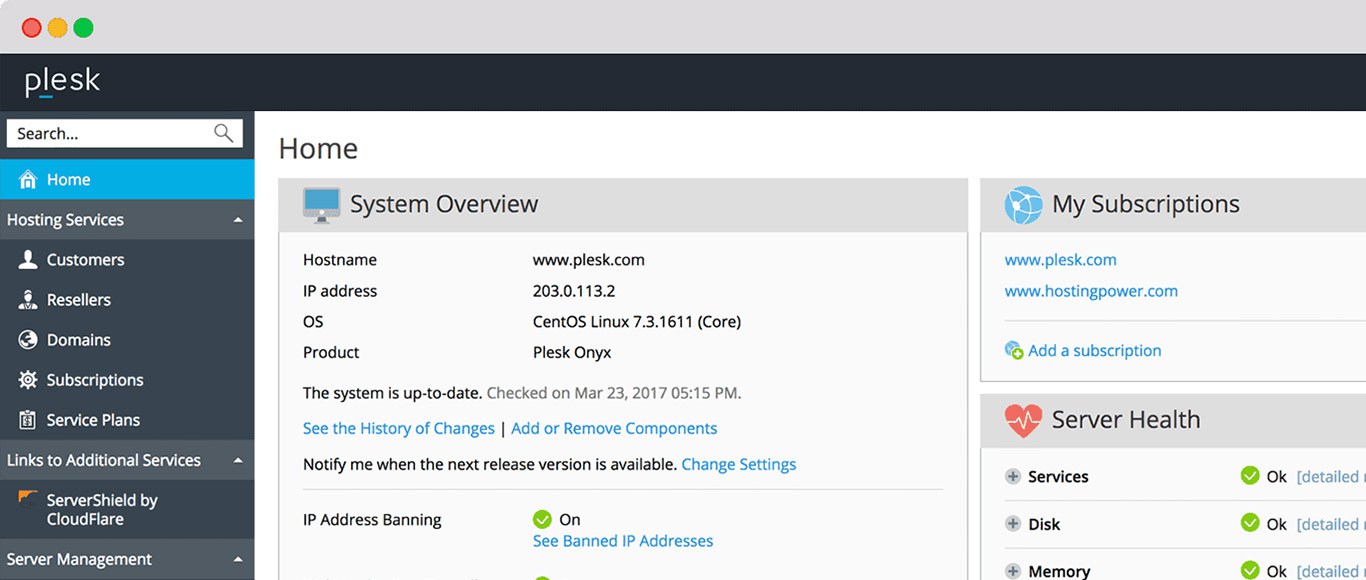Open the Resellers page
The height and width of the screenshot is (580, 1366).
[127, 300]
